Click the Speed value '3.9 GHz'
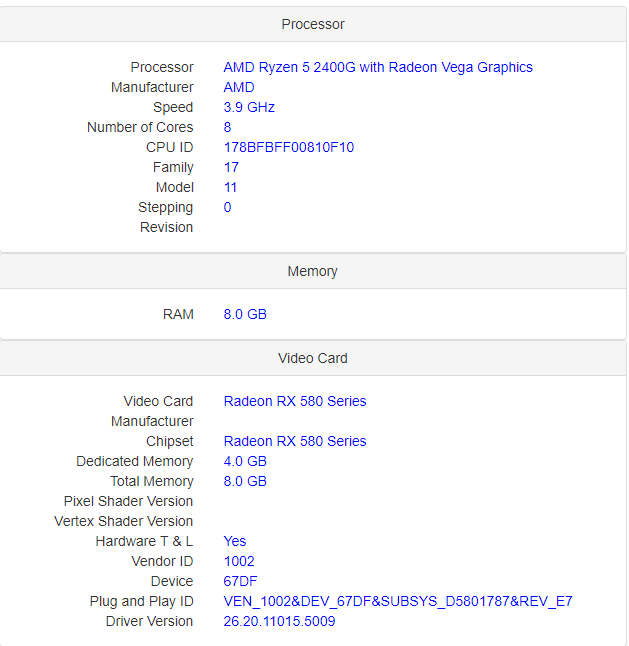Image resolution: width=629 pixels, height=646 pixels. (x=249, y=107)
